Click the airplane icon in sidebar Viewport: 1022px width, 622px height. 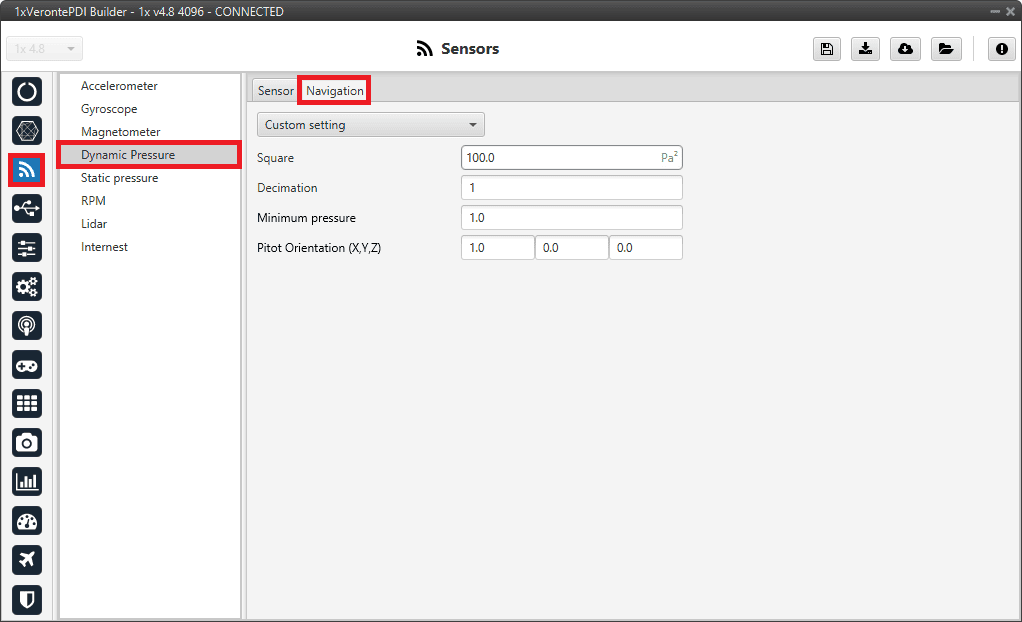(27, 559)
